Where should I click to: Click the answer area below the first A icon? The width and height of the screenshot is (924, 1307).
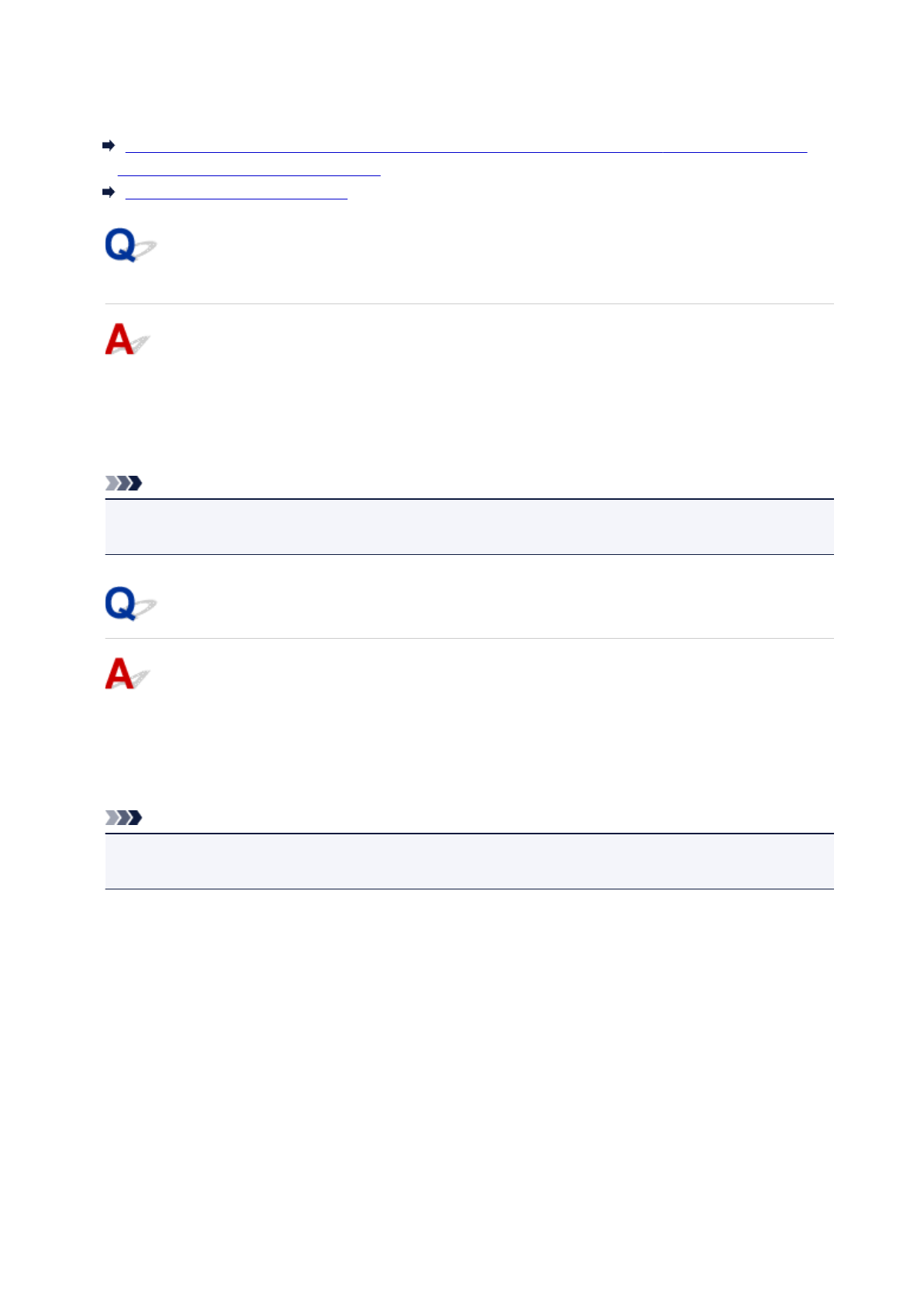469,411
